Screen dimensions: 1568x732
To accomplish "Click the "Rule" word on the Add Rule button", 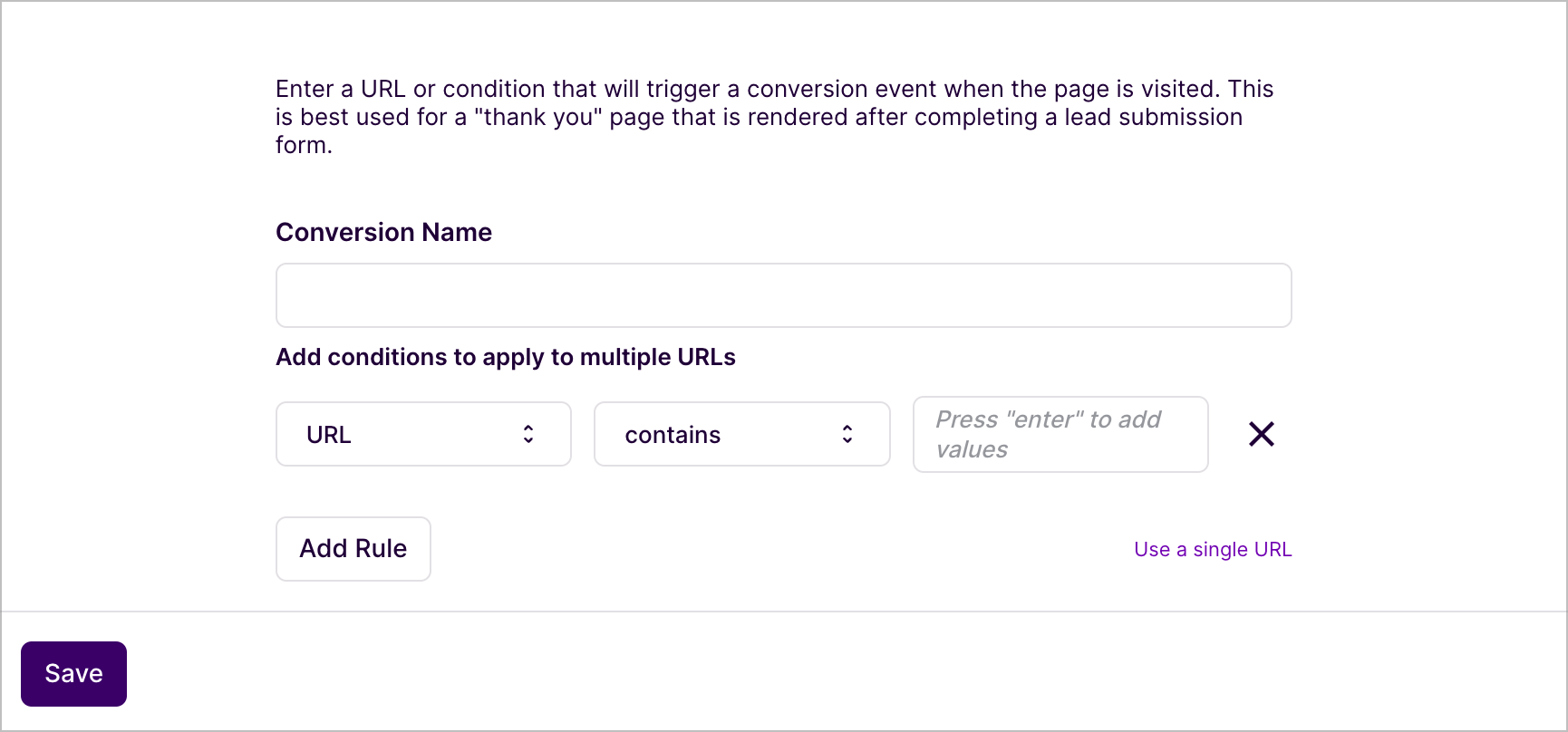I will (x=381, y=548).
